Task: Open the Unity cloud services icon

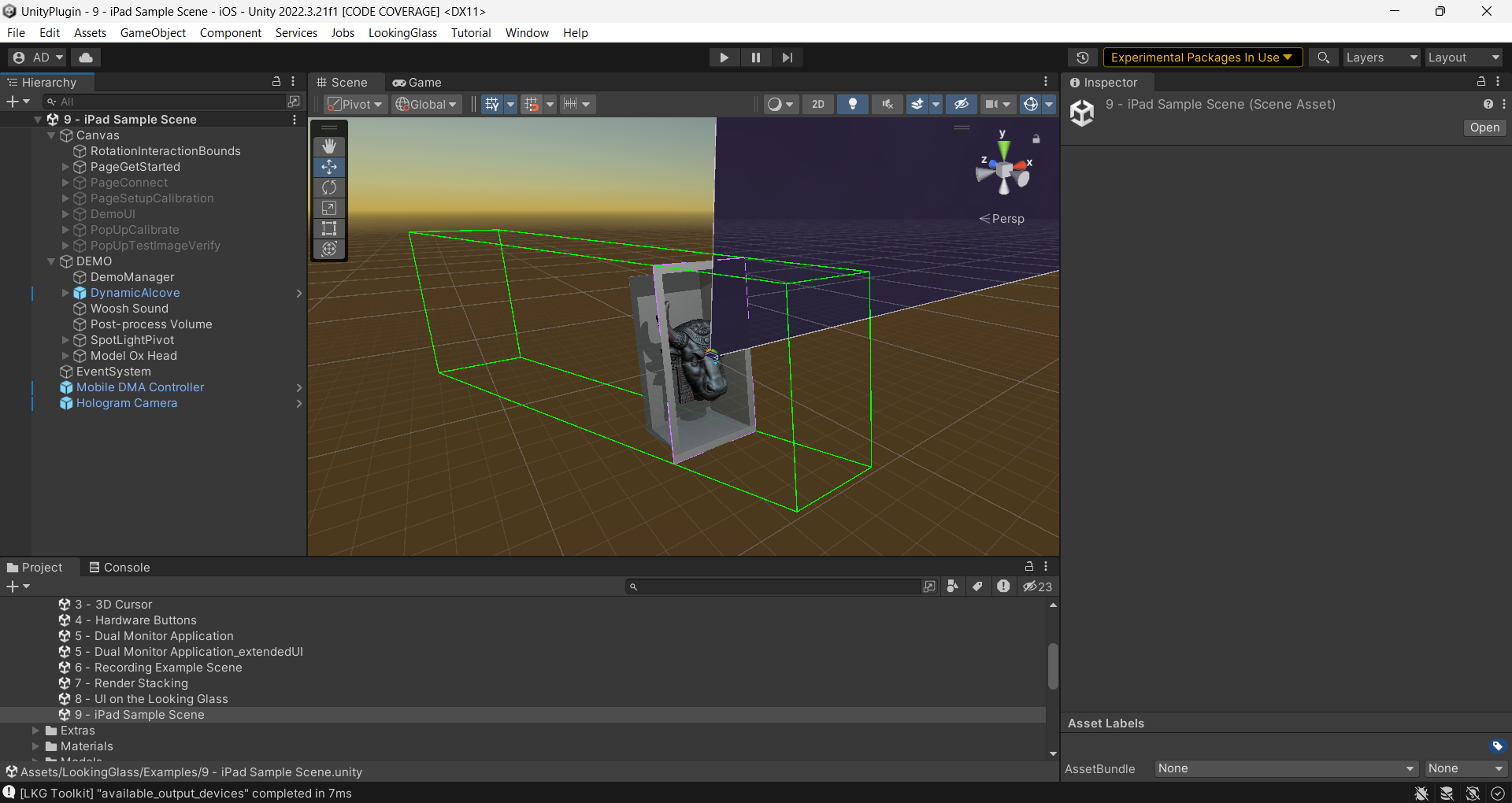Action: pos(86,57)
